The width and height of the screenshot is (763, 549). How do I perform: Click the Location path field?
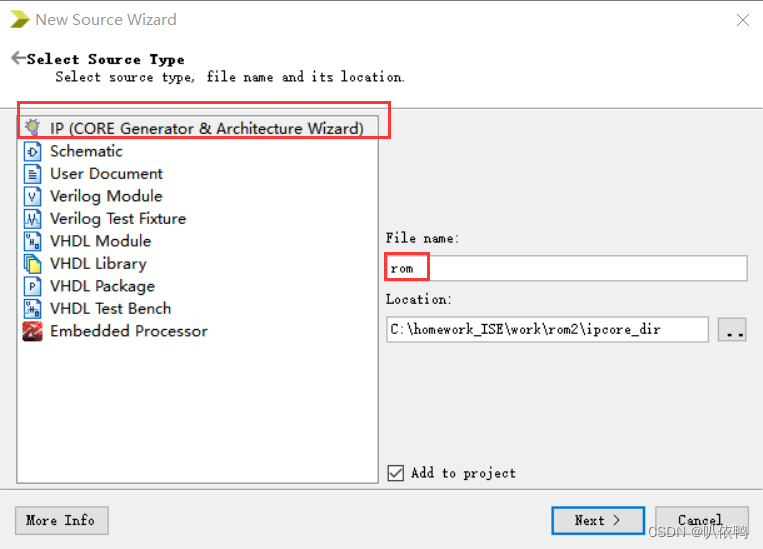coord(547,329)
